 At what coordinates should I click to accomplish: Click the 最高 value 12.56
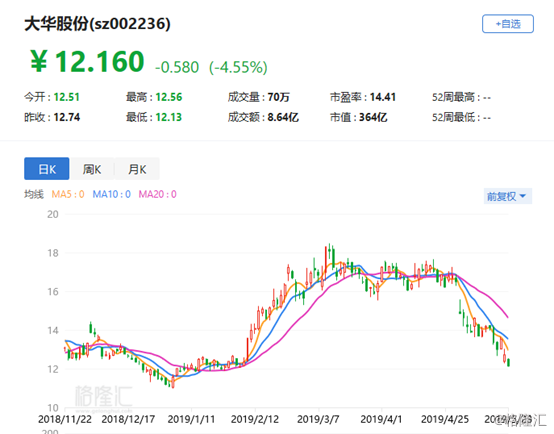[x=169, y=97]
